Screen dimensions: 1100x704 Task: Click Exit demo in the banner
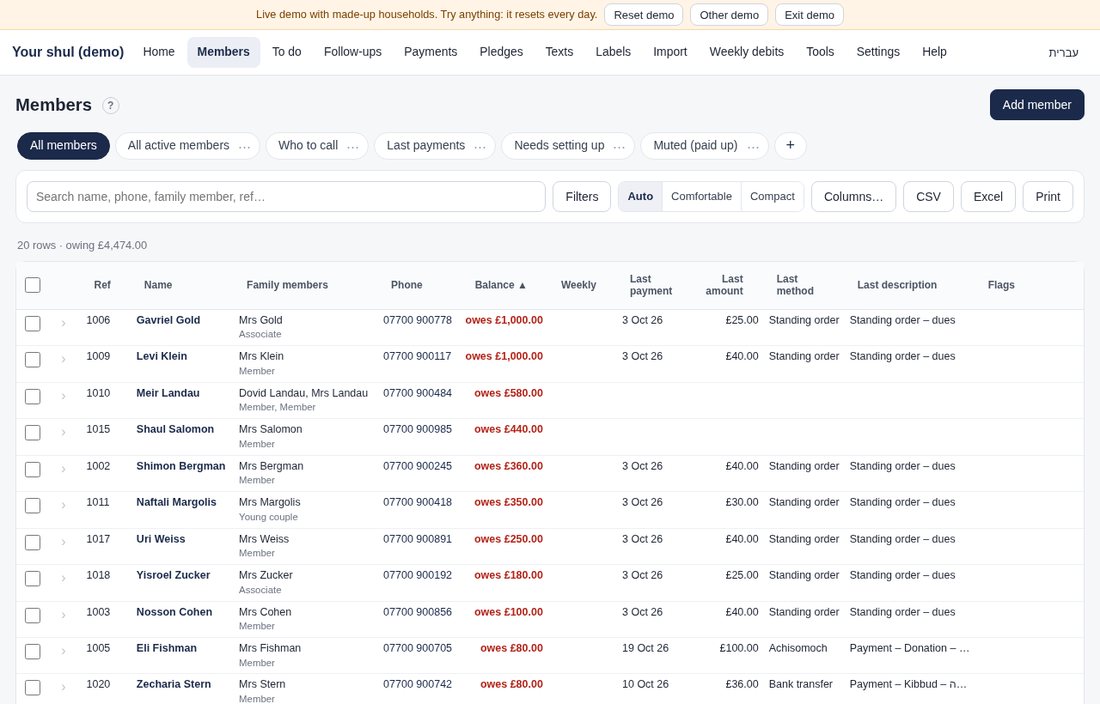coord(809,15)
